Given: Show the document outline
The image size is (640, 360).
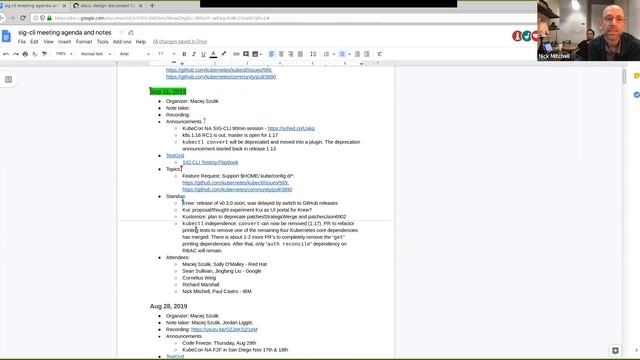Looking at the screenshot, I should point(9,80).
